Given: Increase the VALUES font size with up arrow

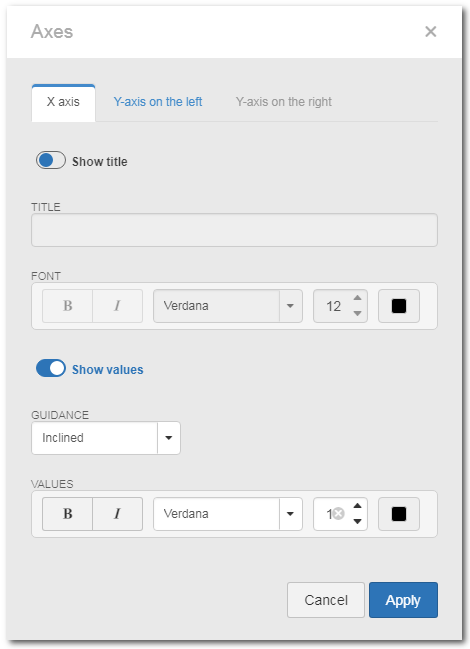Looking at the screenshot, I should pyautogui.click(x=357, y=505).
